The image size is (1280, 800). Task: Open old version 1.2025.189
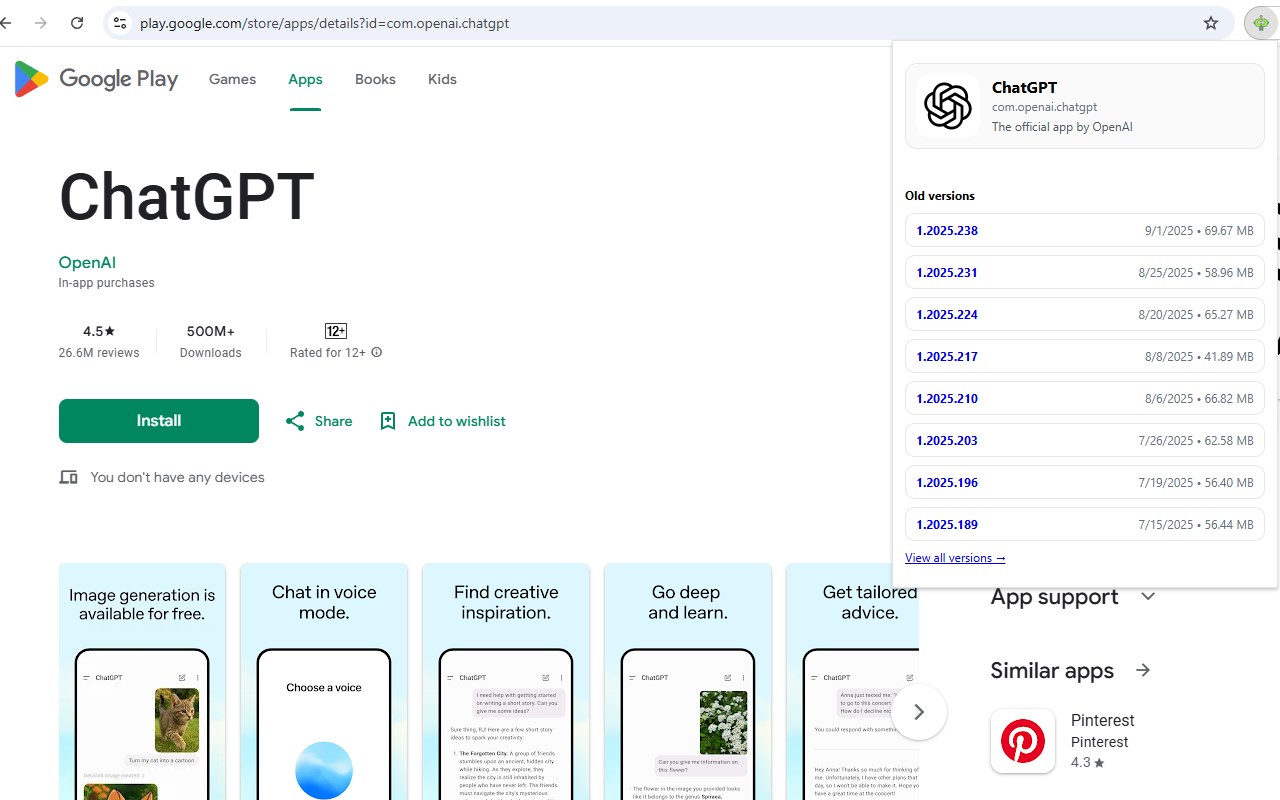1085,524
